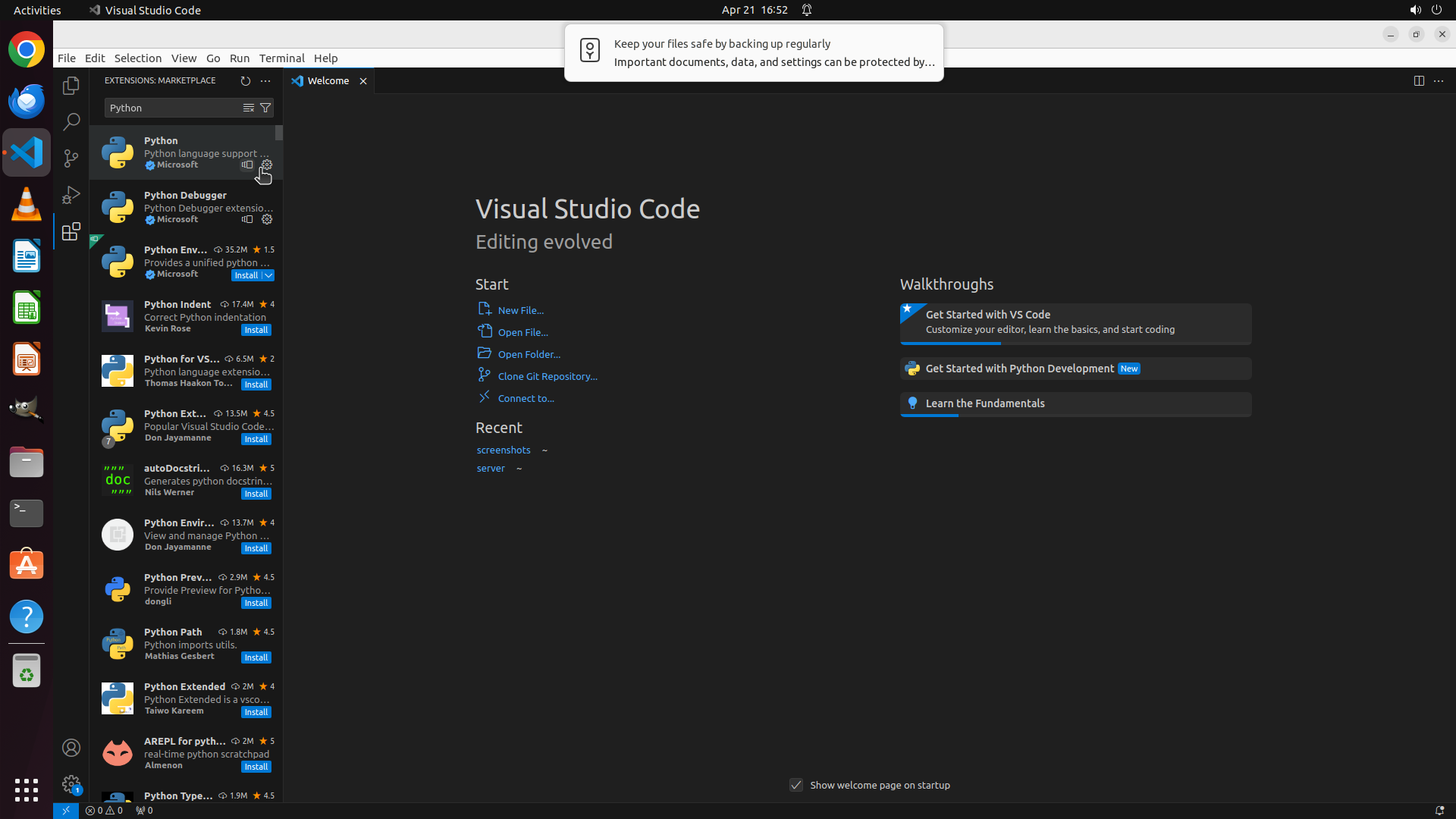
Task: Open the Search view icon
Action: pos(71,121)
